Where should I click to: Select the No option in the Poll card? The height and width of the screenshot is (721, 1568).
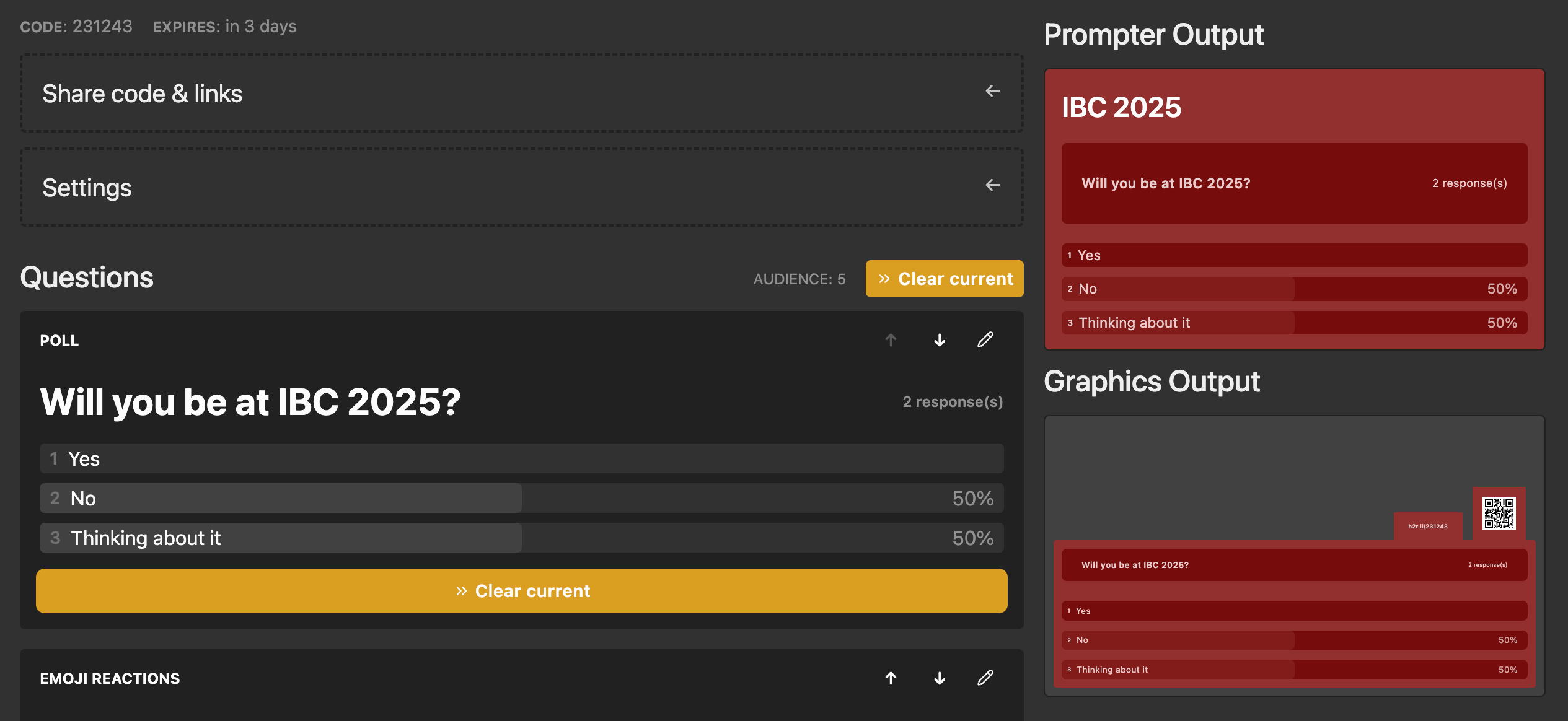522,498
